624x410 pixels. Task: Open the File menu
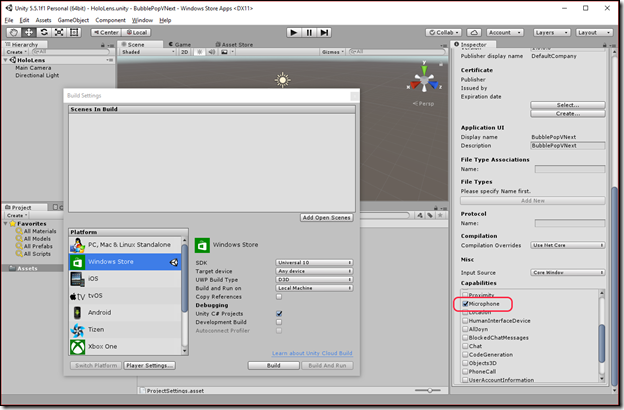pyautogui.click(x=9, y=20)
